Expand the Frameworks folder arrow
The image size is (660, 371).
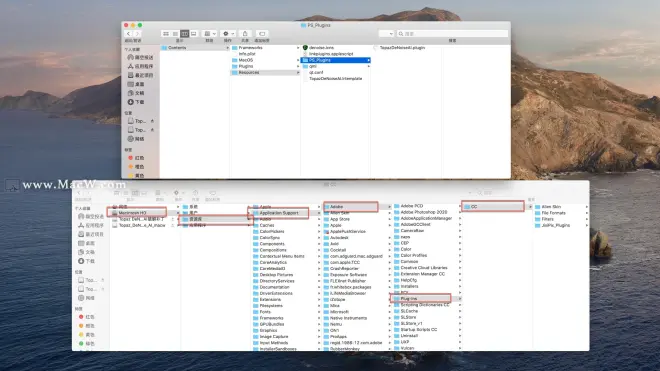298,48
